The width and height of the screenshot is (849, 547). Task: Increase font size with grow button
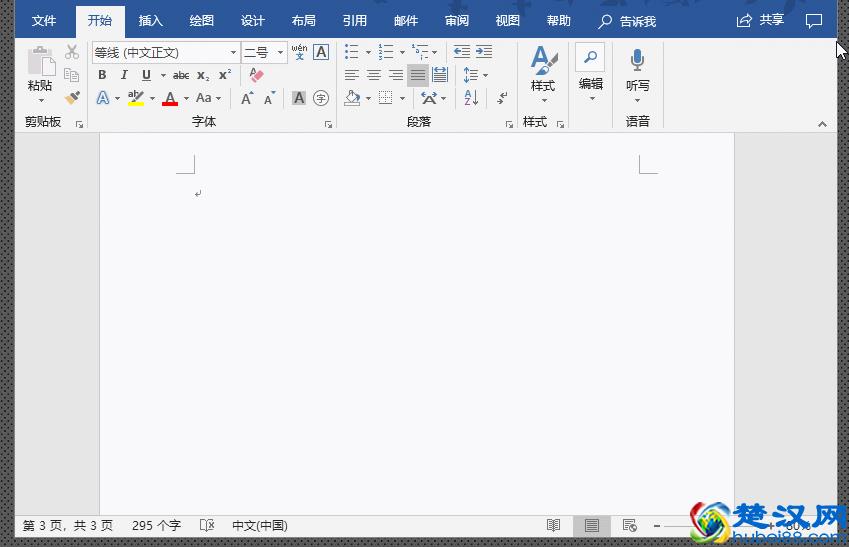click(247, 98)
